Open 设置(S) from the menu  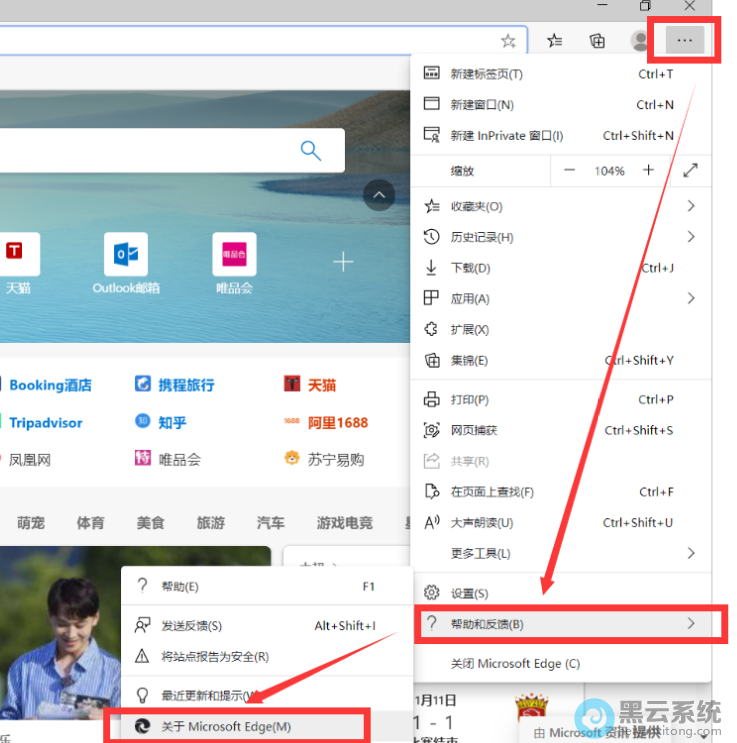coord(469,593)
